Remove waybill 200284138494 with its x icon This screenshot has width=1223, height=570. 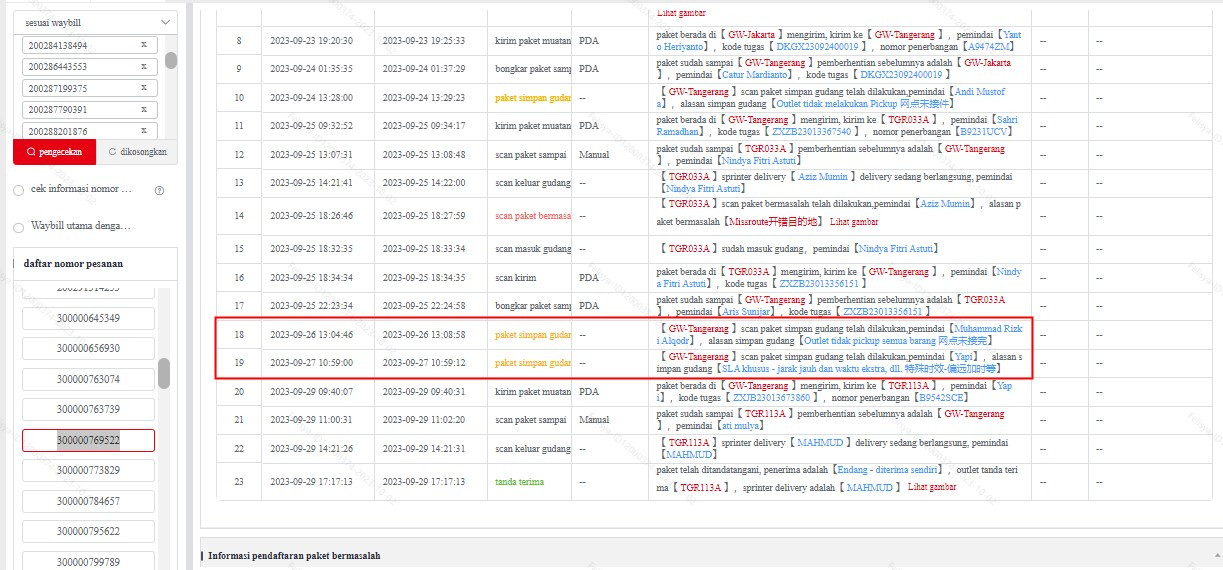click(143, 45)
